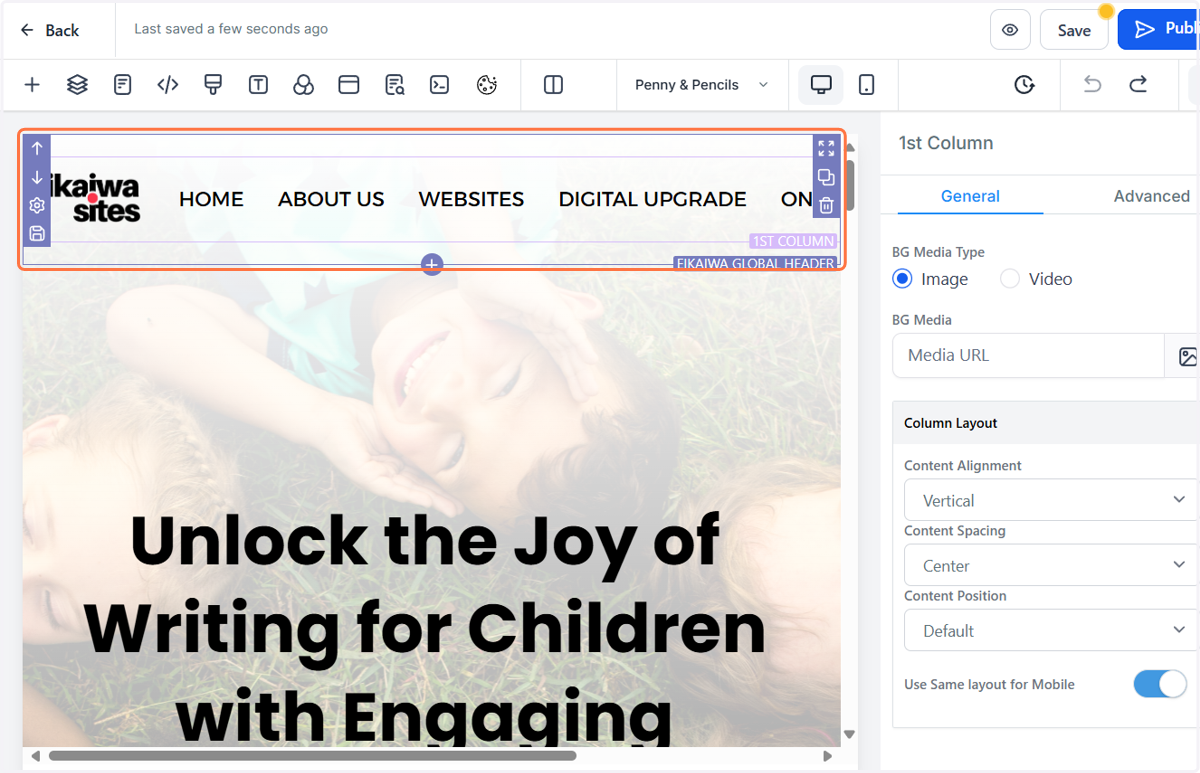Open the version history clock icon
1200x773 pixels.
1024,85
